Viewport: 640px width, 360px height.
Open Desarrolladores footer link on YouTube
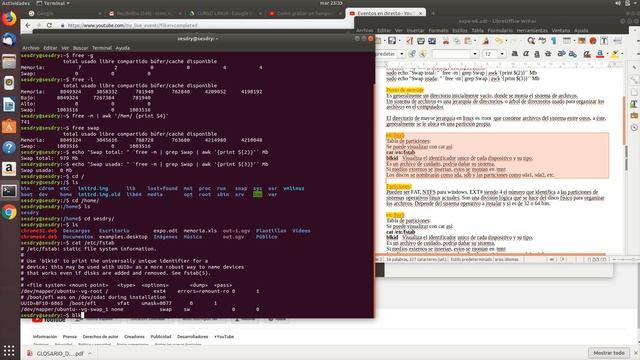pyautogui.click(x=192, y=337)
